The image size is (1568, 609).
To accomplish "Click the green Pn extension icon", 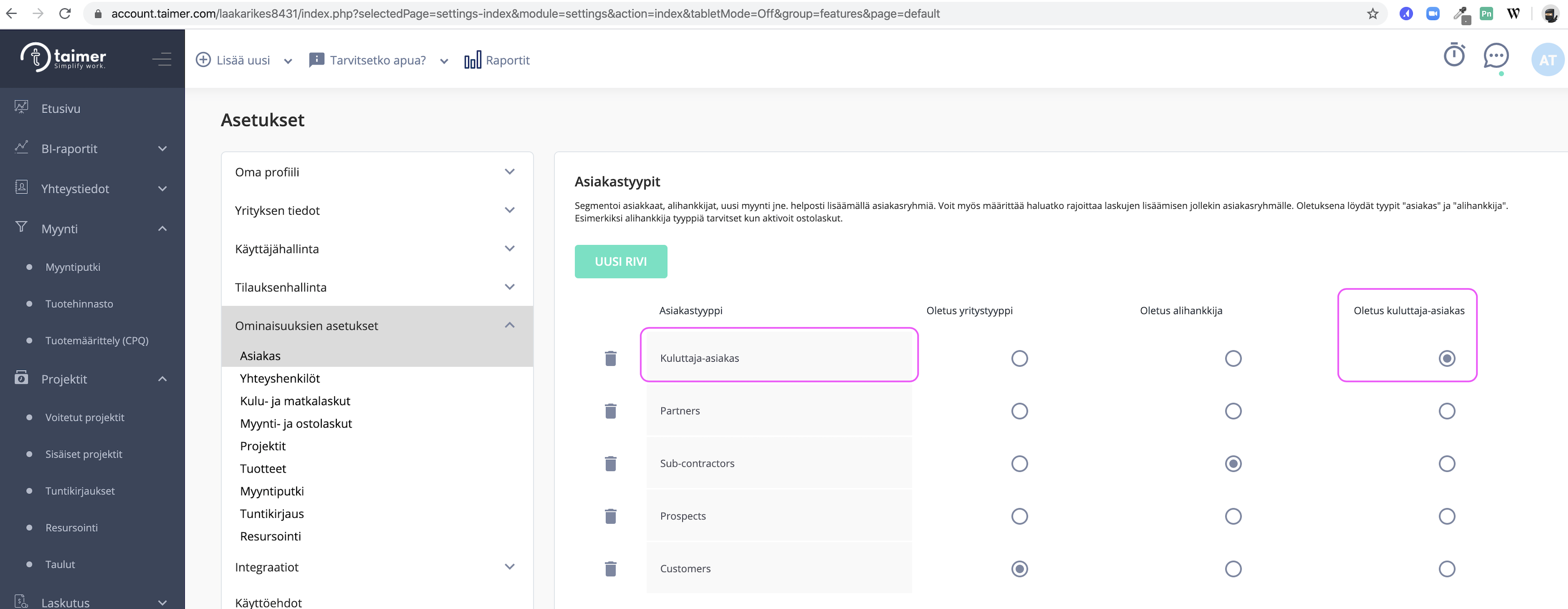I will 1486,13.
